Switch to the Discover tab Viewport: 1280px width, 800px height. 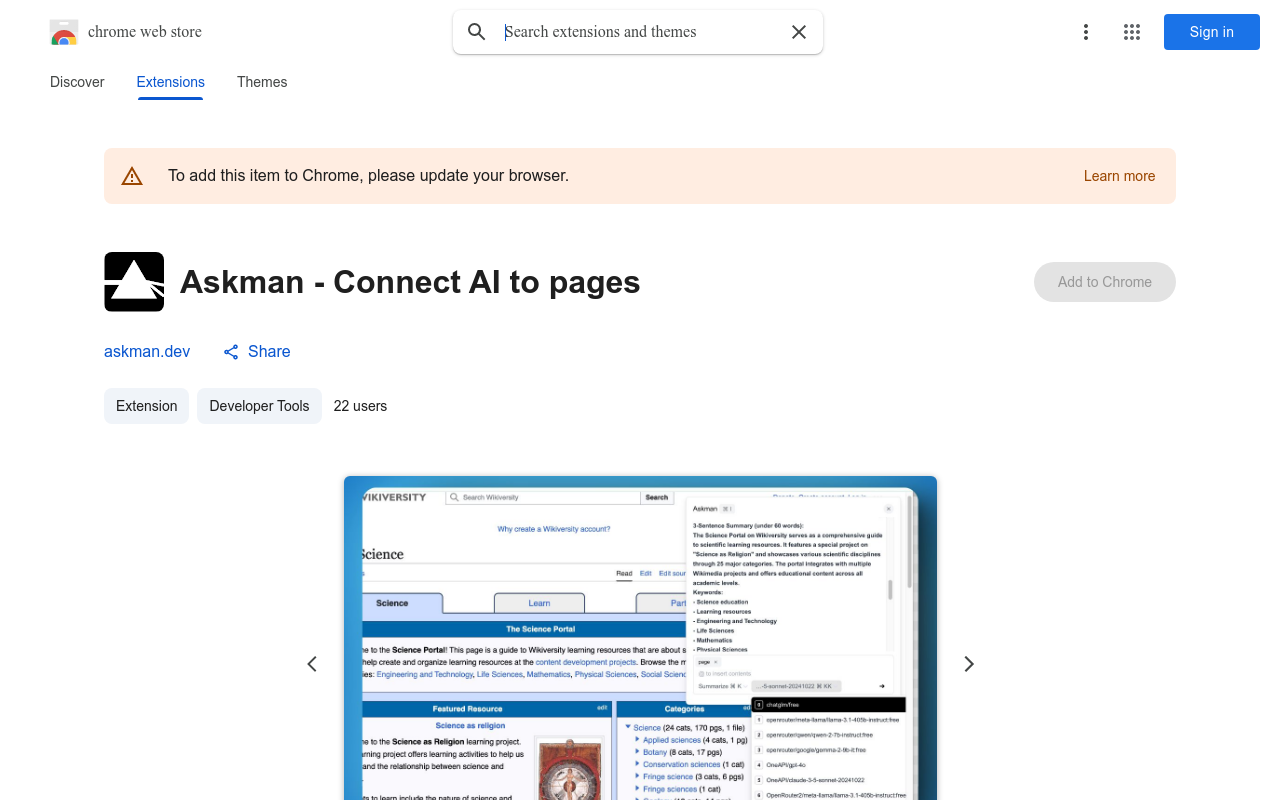[77, 82]
